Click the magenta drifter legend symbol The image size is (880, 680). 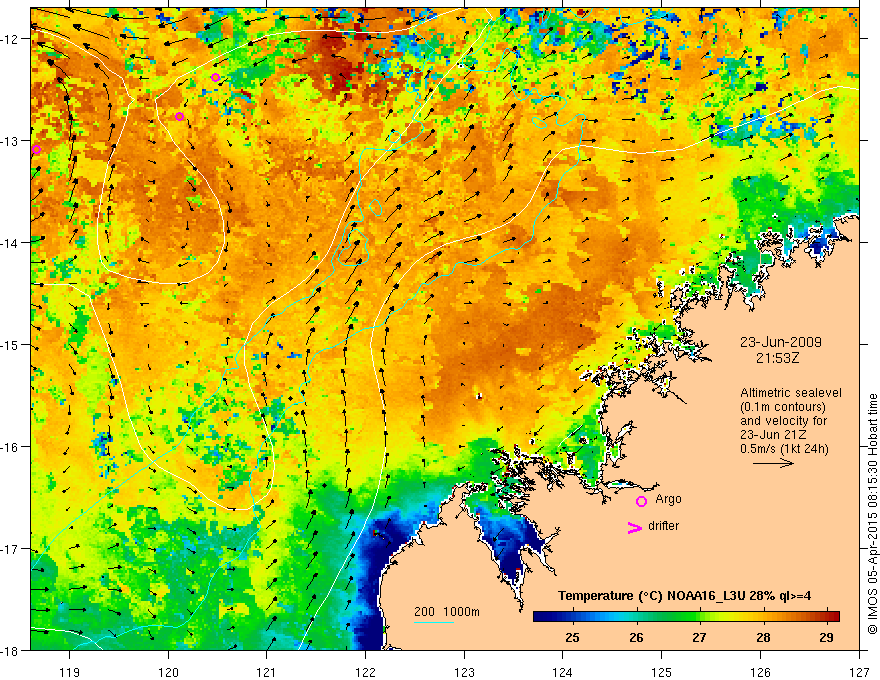[635, 527]
